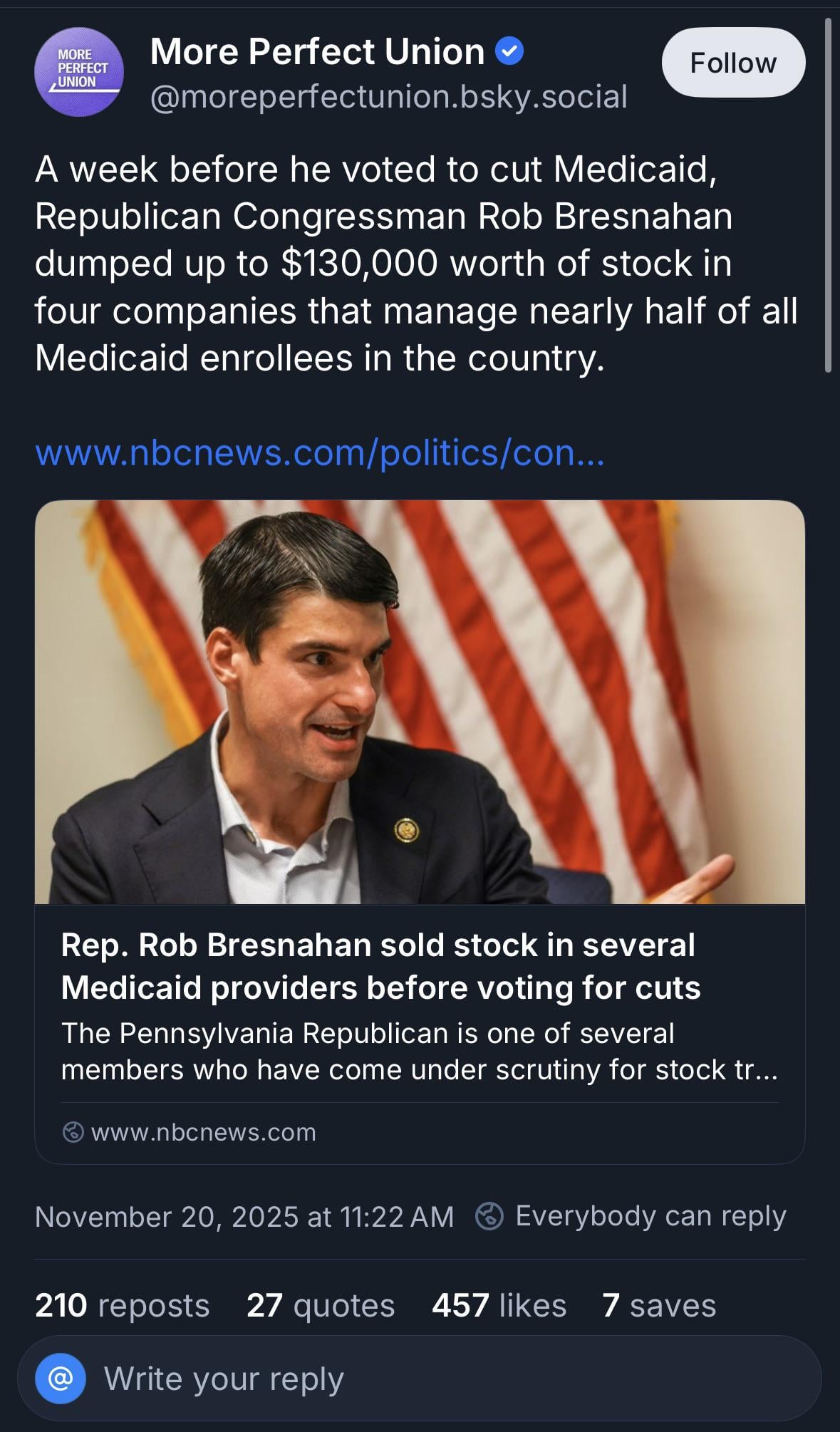Open the More Perfect Union display name

317,51
